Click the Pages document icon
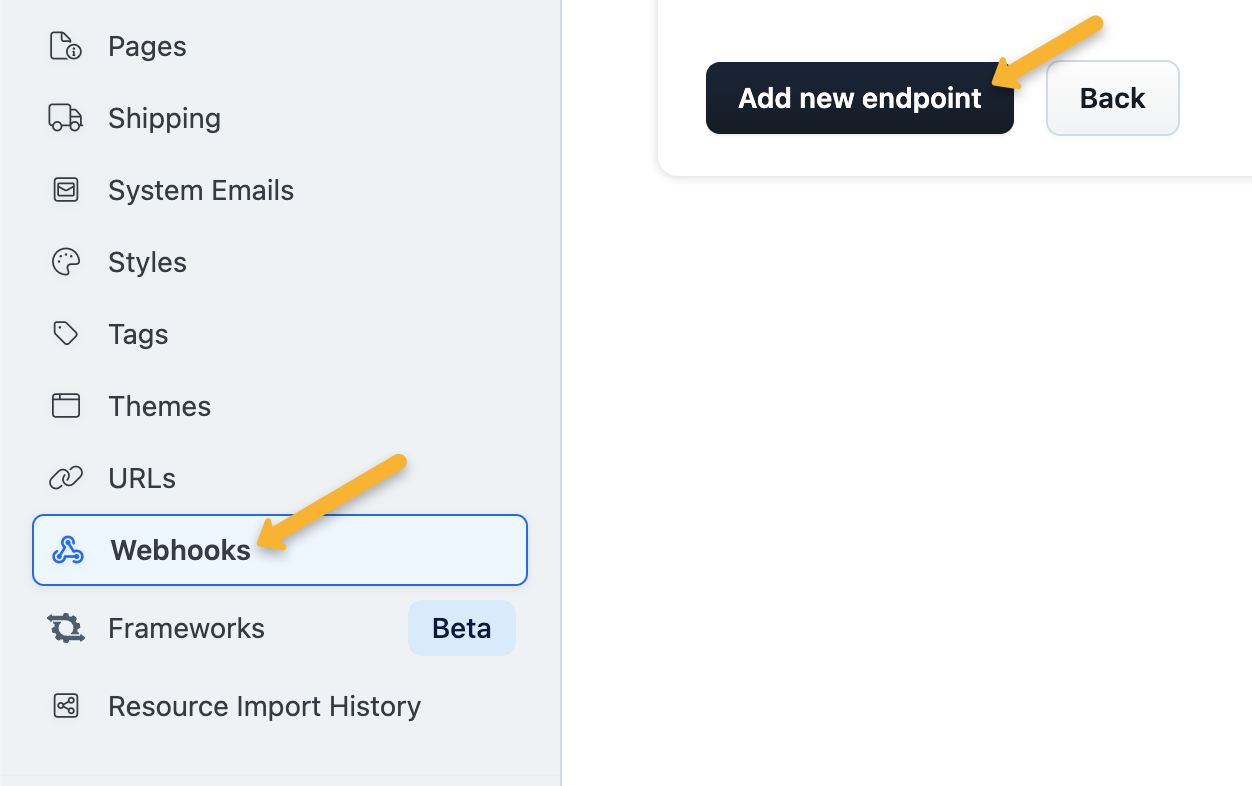Viewport: 1252px width, 786px height. coord(66,46)
